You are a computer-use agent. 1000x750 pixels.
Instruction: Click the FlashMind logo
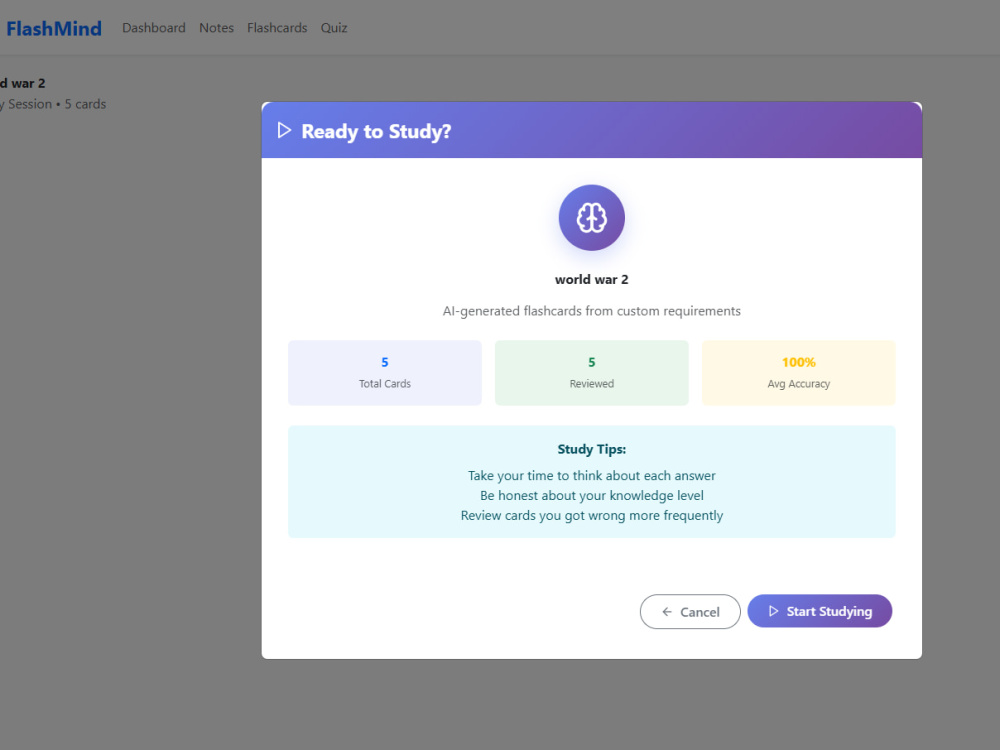click(54, 29)
